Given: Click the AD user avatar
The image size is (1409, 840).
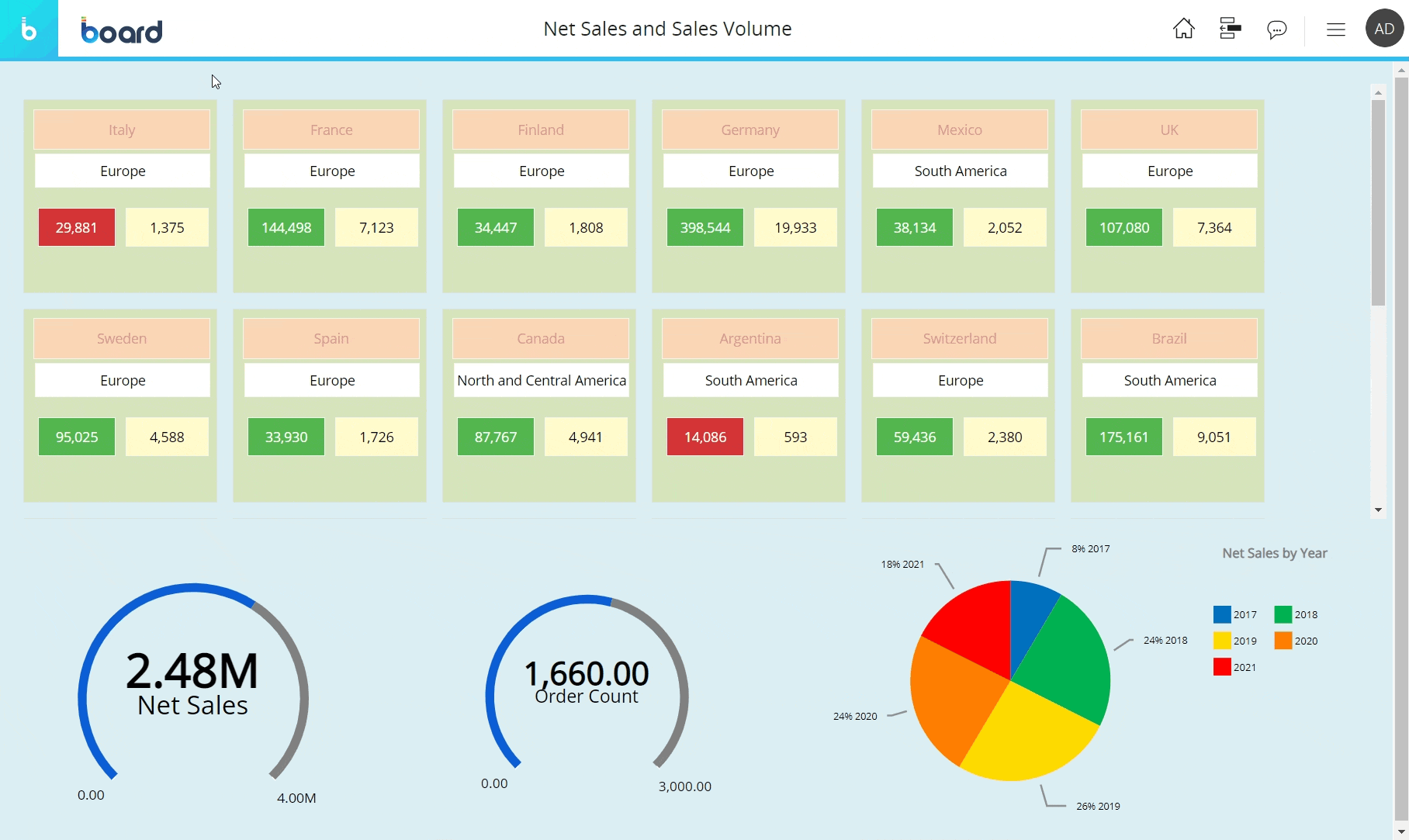Looking at the screenshot, I should (x=1384, y=29).
